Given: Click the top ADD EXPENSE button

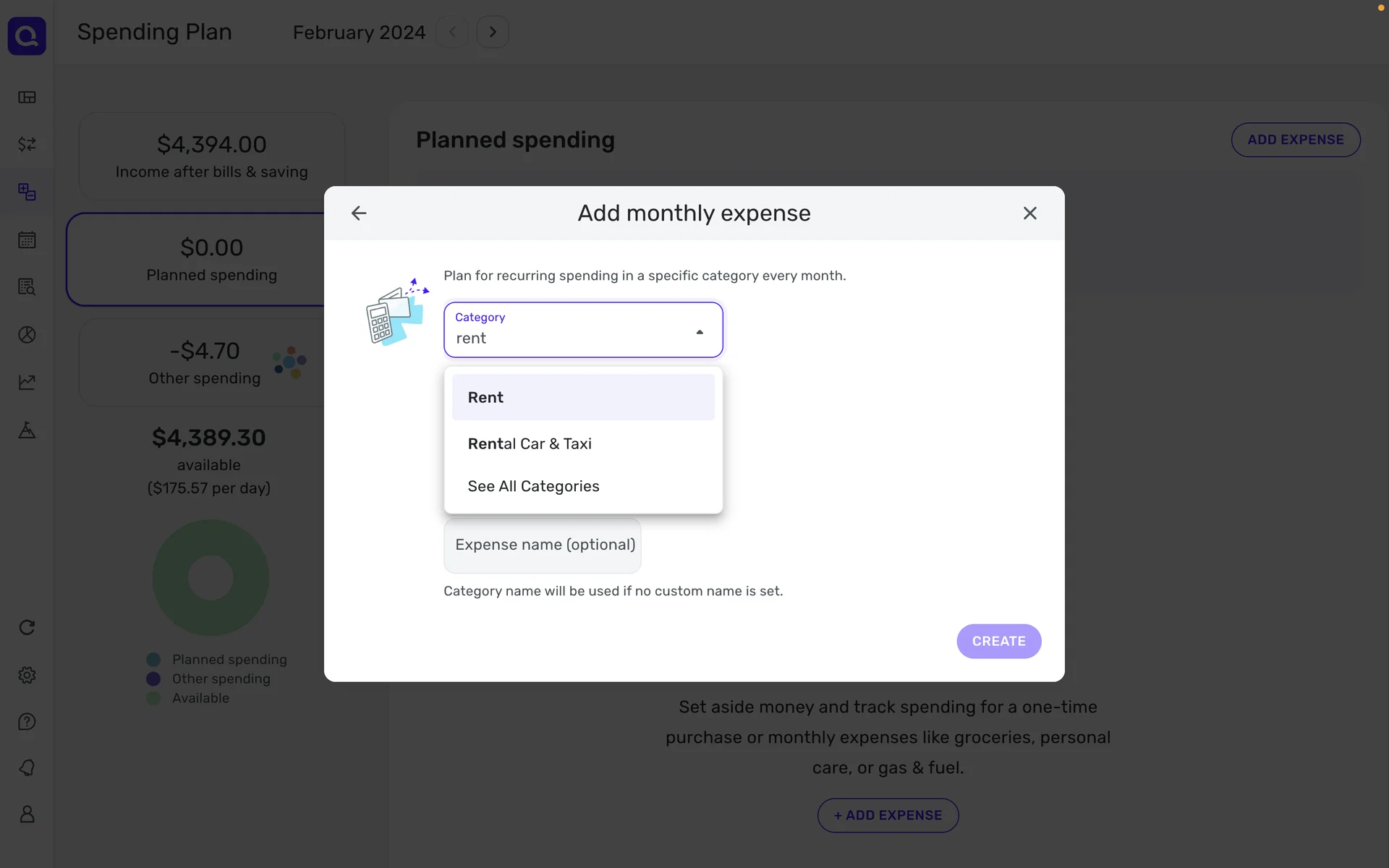Looking at the screenshot, I should click(x=1295, y=140).
